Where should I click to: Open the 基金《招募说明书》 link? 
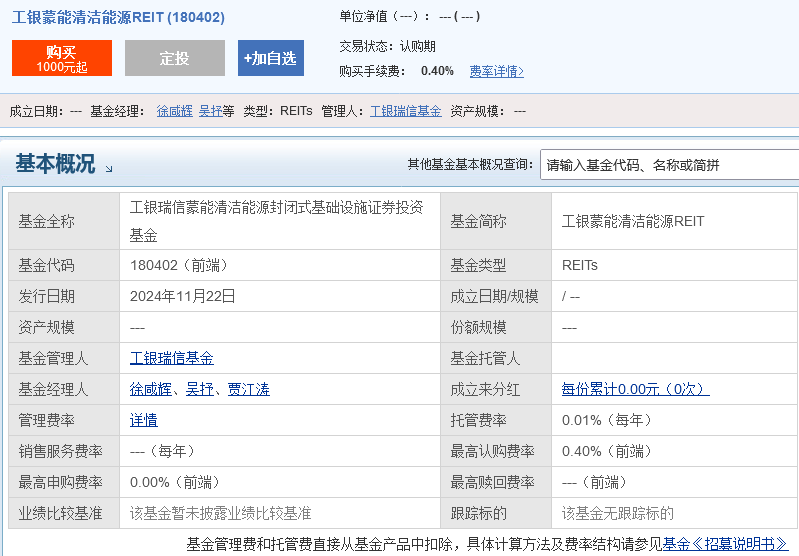point(725,544)
